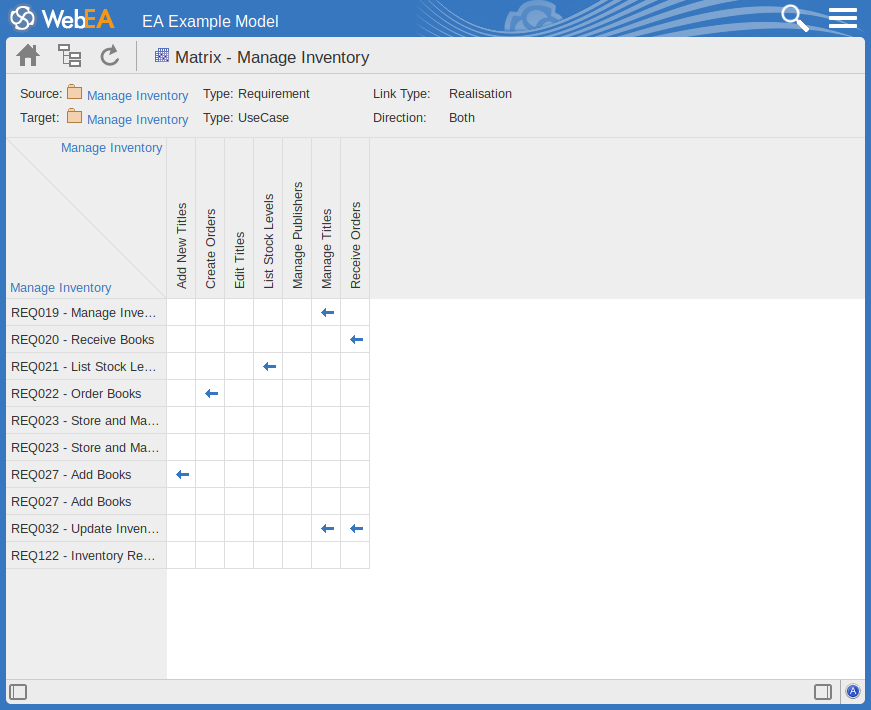Toggle the left panel icon in status bar
The image size is (871, 710).
(18, 692)
